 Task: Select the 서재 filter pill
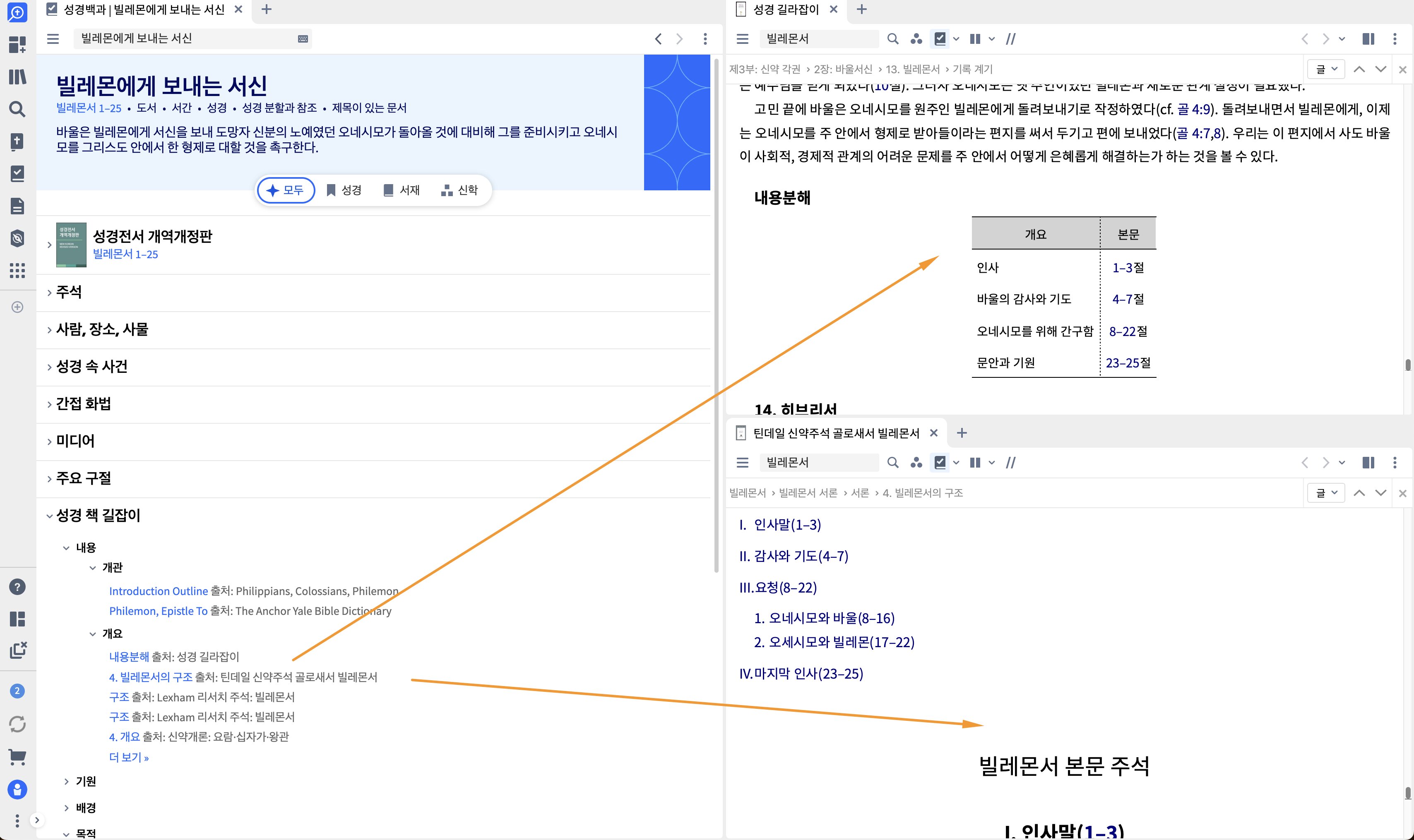(x=402, y=190)
